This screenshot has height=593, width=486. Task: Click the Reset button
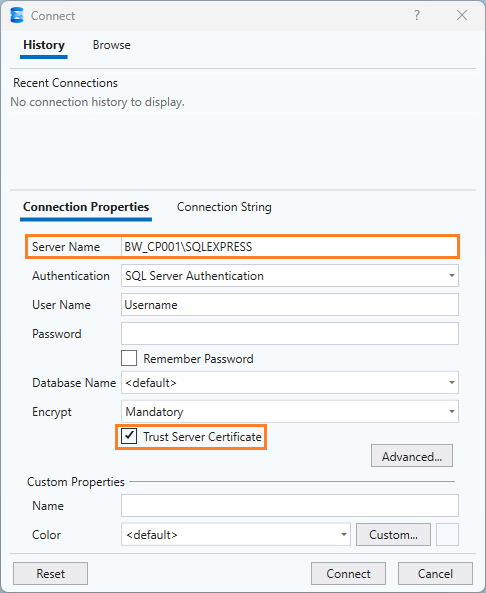click(50, 574)
